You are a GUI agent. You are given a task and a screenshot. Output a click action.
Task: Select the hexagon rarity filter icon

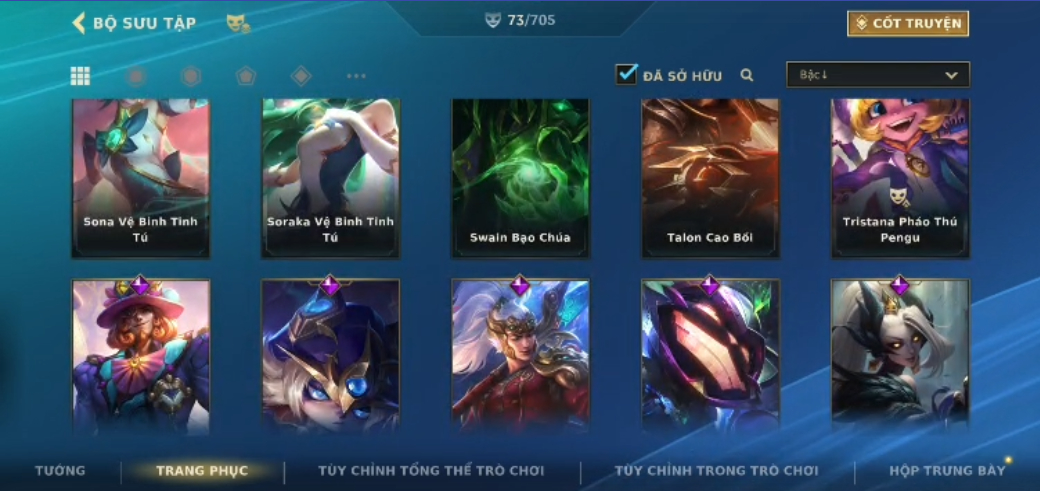click(x=191, y=76)
